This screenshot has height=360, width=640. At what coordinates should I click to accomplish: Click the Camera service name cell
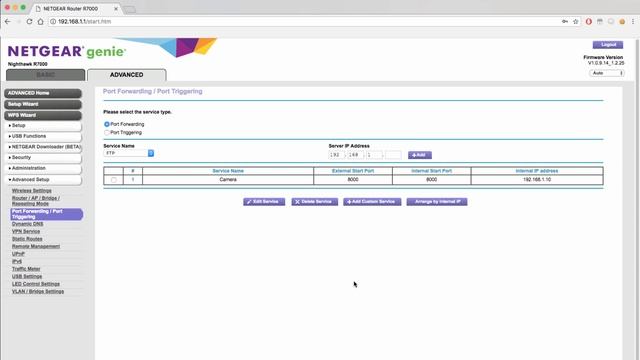228,180
